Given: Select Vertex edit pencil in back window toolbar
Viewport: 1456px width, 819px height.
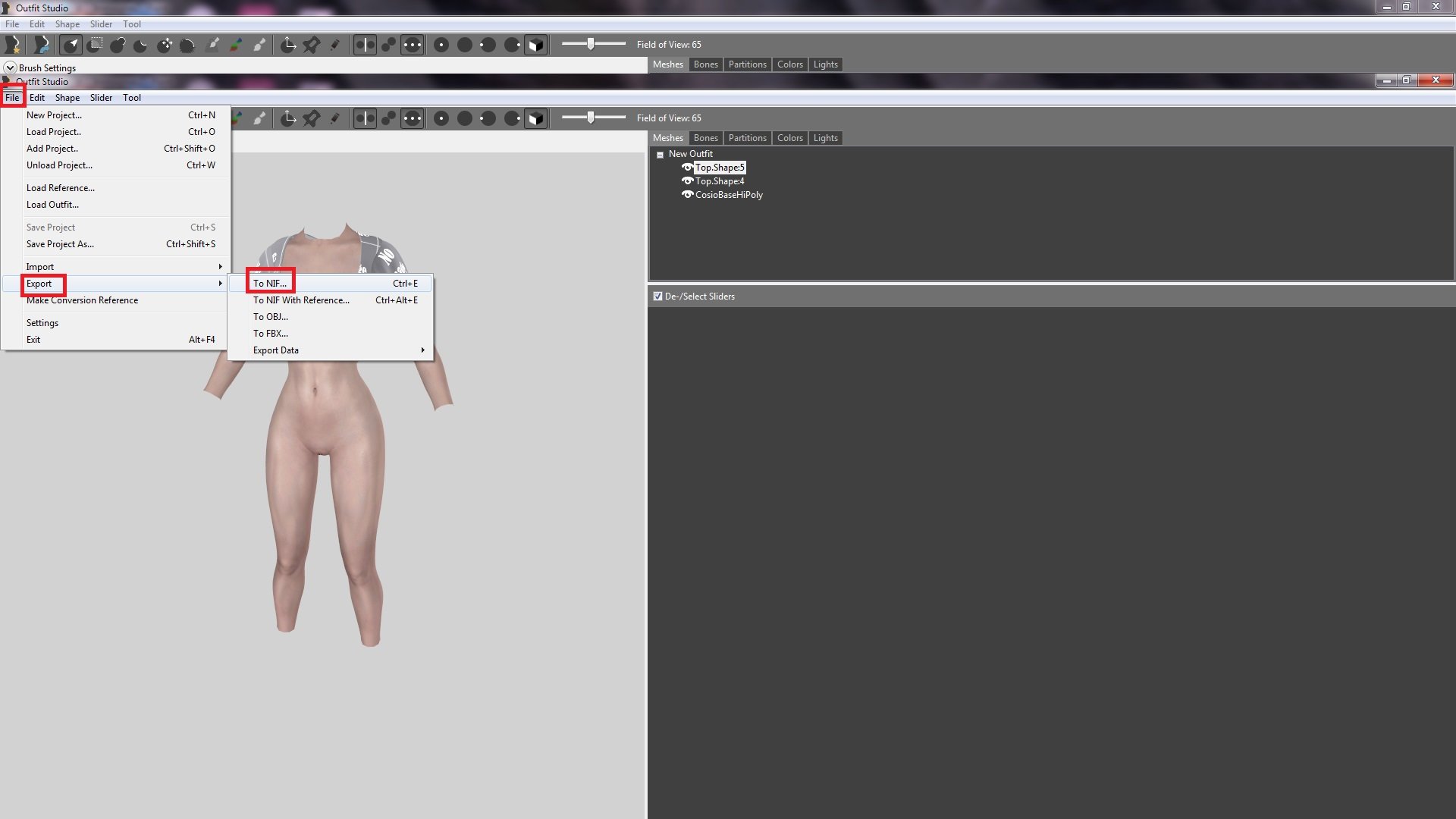Looking at the screenshot, I should [x=335, y=45].
